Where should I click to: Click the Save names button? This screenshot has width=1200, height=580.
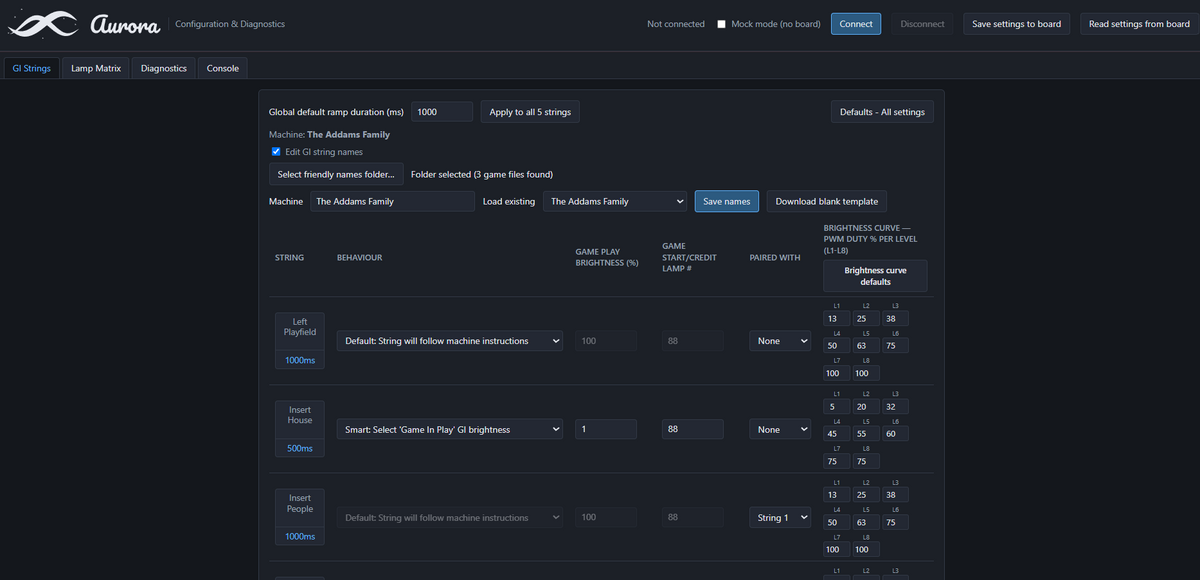coord(727,201)
